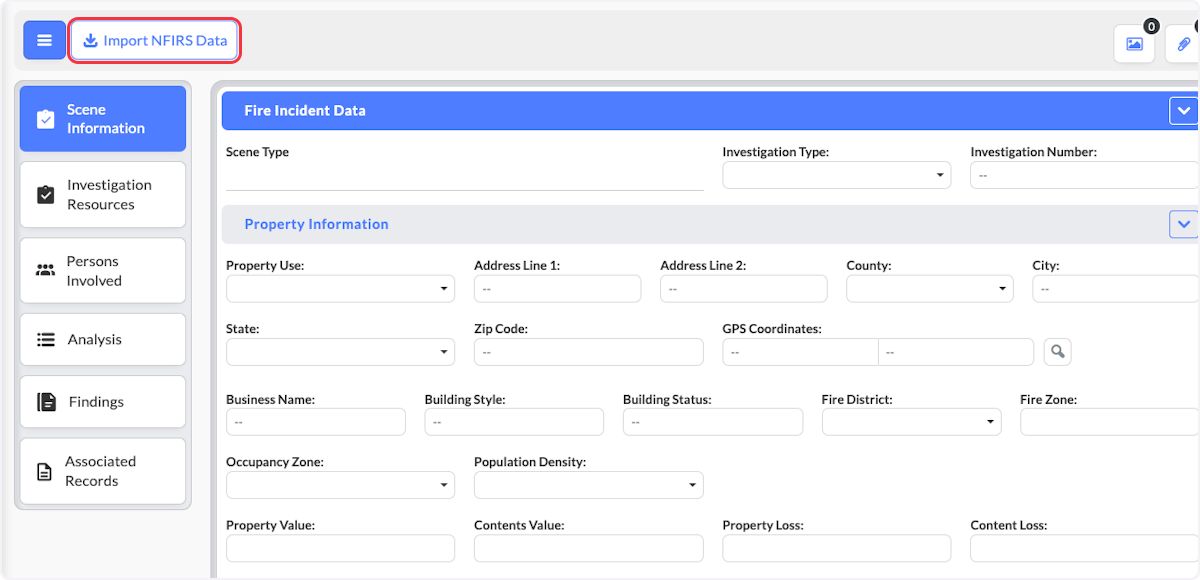The image size is (1200, 580).
Task: Click second GPS Coordinates field
Action: click(x=956, y=352)
